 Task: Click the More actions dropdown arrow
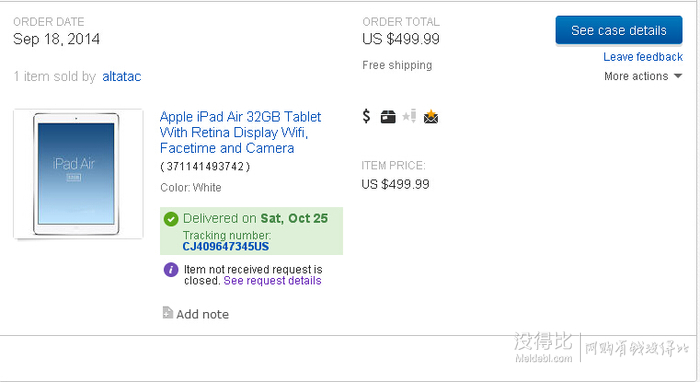678,76
